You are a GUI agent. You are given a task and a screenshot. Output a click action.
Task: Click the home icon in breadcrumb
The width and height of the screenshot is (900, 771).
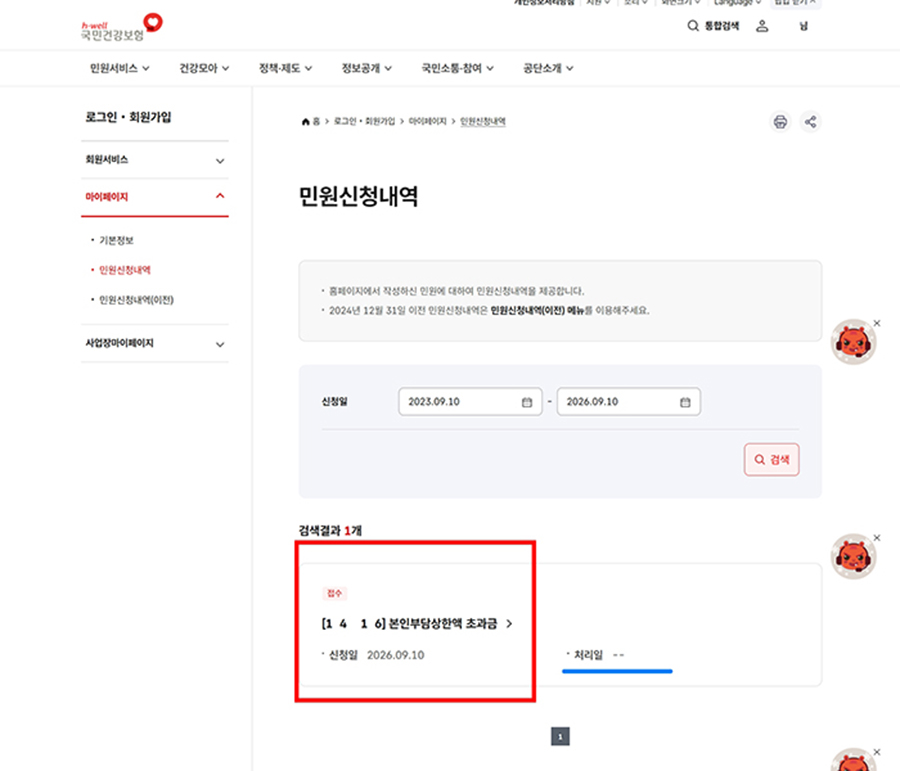pos(305,122)
